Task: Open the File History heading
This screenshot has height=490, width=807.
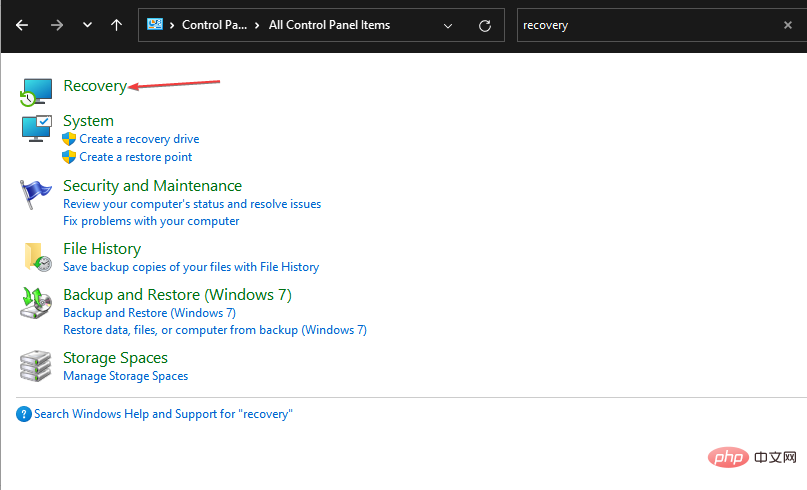Action: tap(102, 249)
